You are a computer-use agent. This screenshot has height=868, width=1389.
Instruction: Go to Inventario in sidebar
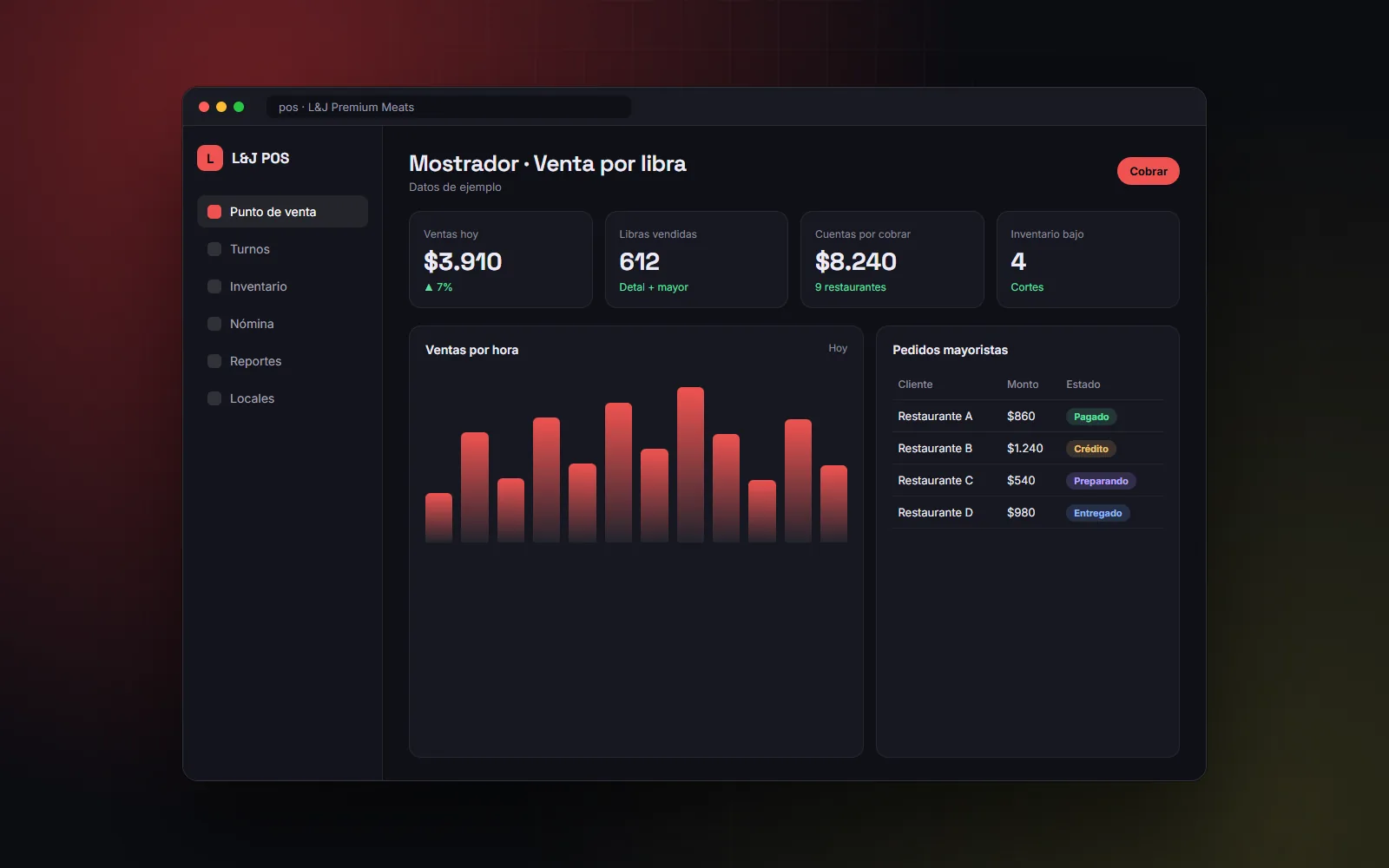pos(282,286)
